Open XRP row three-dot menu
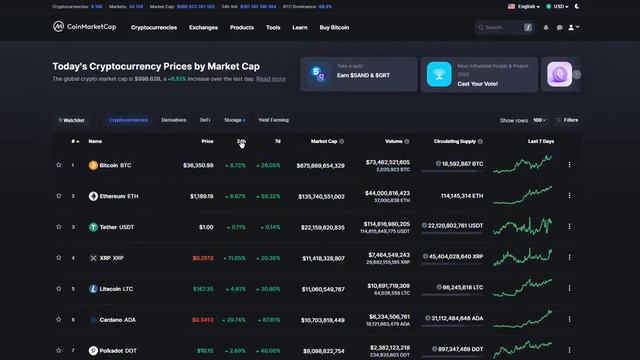 (569, 258)
